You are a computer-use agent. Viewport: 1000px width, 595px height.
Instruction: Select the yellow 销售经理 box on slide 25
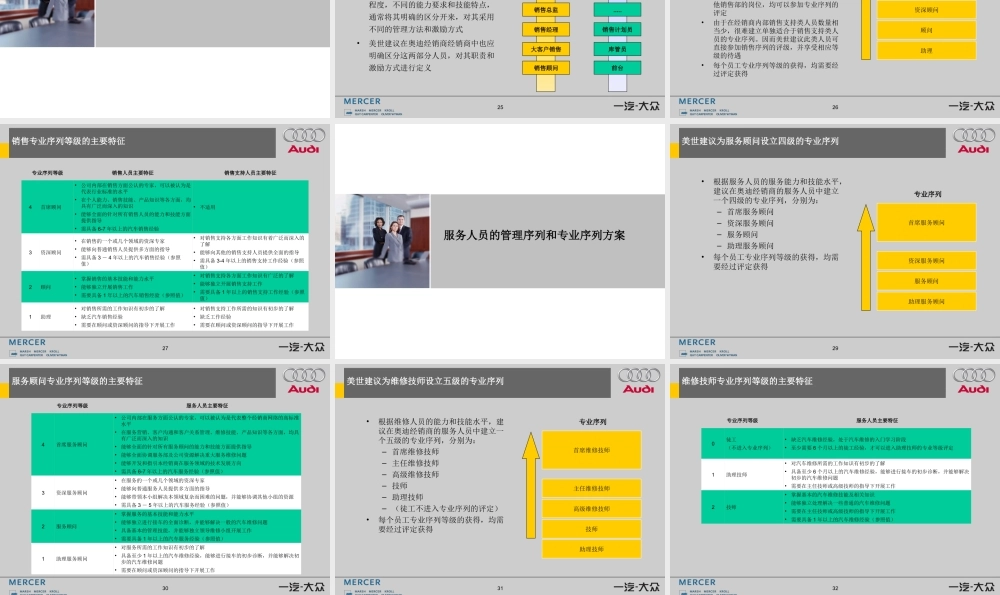tap(546, 29)
